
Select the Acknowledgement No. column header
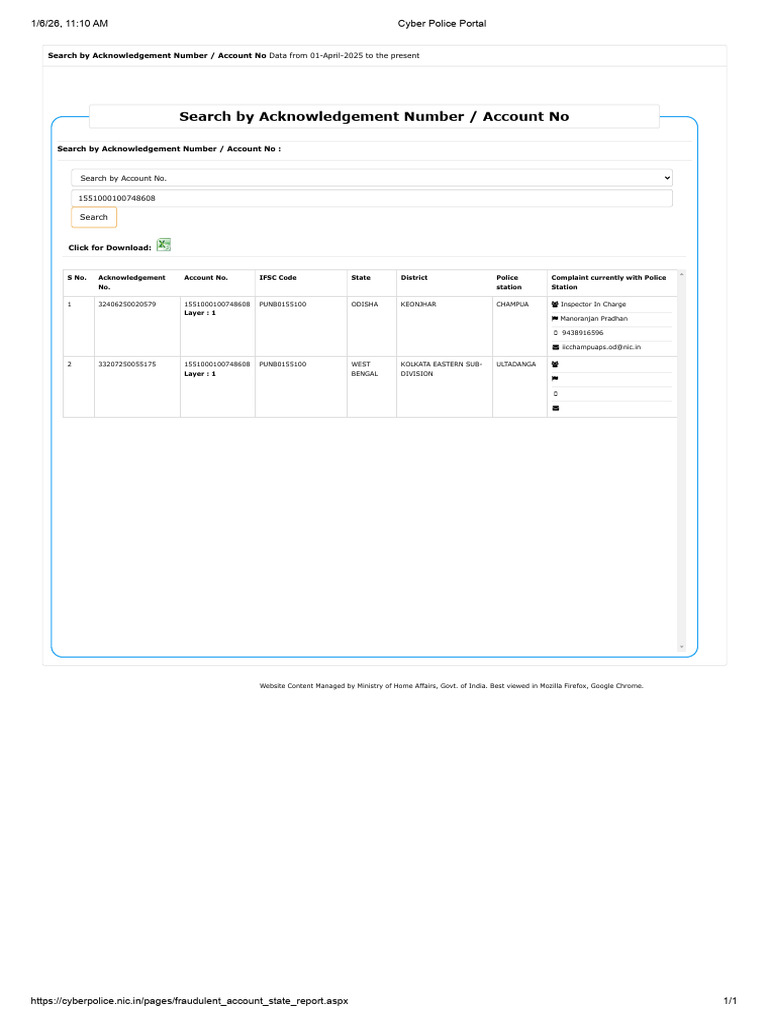132,282
